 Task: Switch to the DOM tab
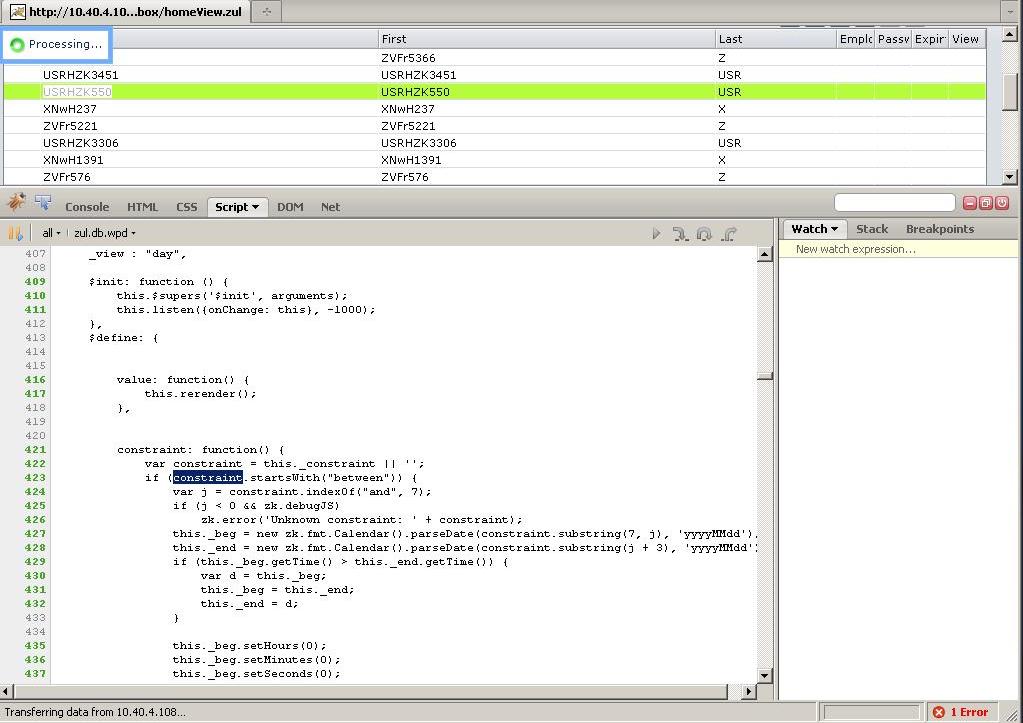(x=290, y=207)
